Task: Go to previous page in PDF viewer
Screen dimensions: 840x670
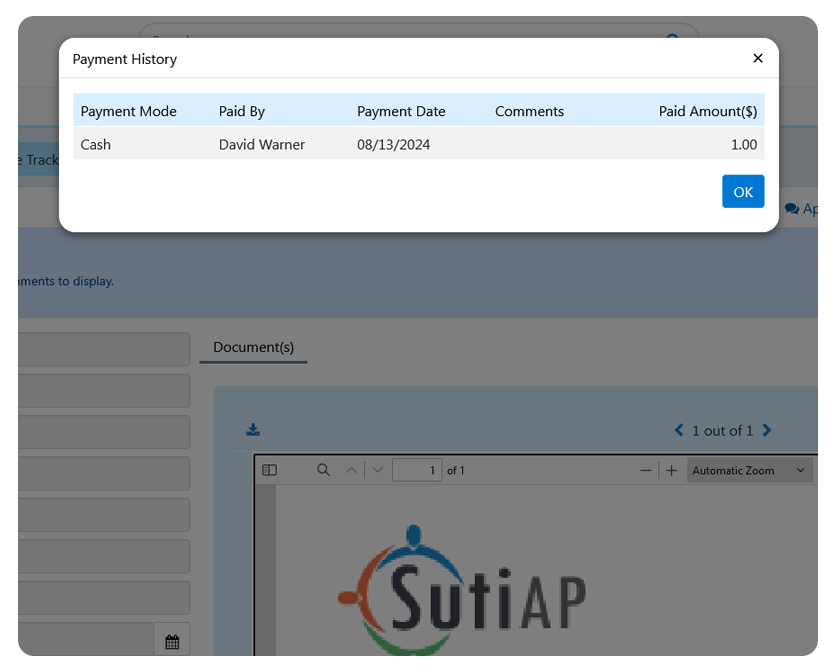Action: [x=350, y=470]
